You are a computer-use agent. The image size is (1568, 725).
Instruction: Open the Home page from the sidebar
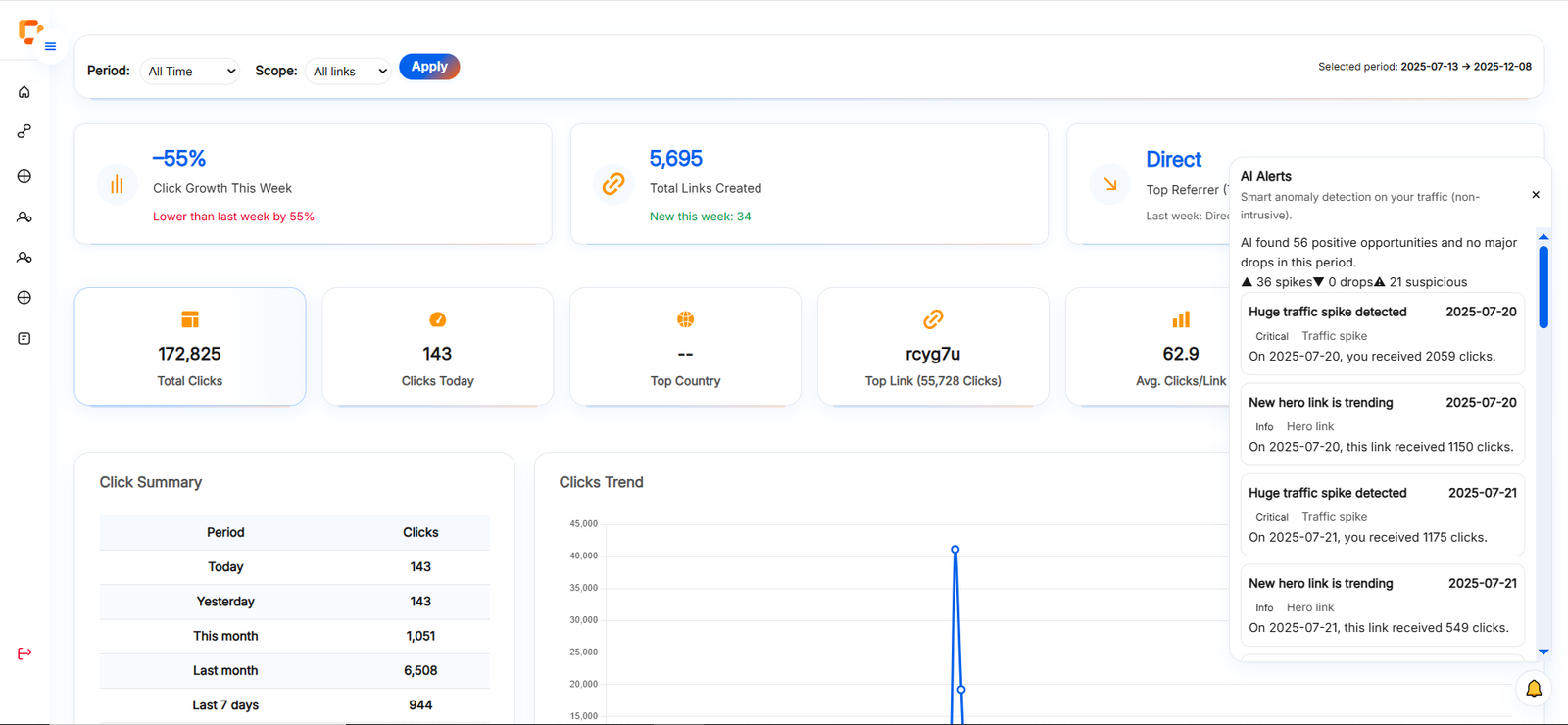(x=24, y=92)
